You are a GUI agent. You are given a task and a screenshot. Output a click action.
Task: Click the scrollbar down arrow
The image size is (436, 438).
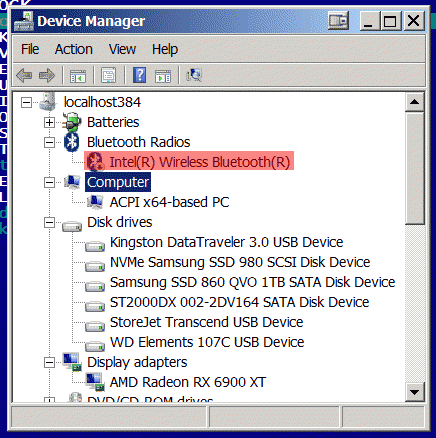pyautogui.click(x=414, y=392)
